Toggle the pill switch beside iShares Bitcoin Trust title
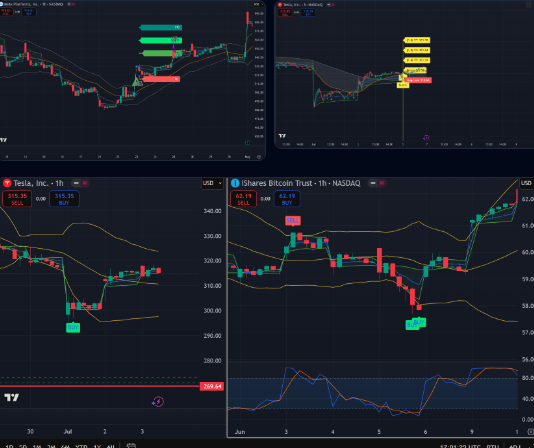This screenshot has height=448, width=534. (373, 183)
